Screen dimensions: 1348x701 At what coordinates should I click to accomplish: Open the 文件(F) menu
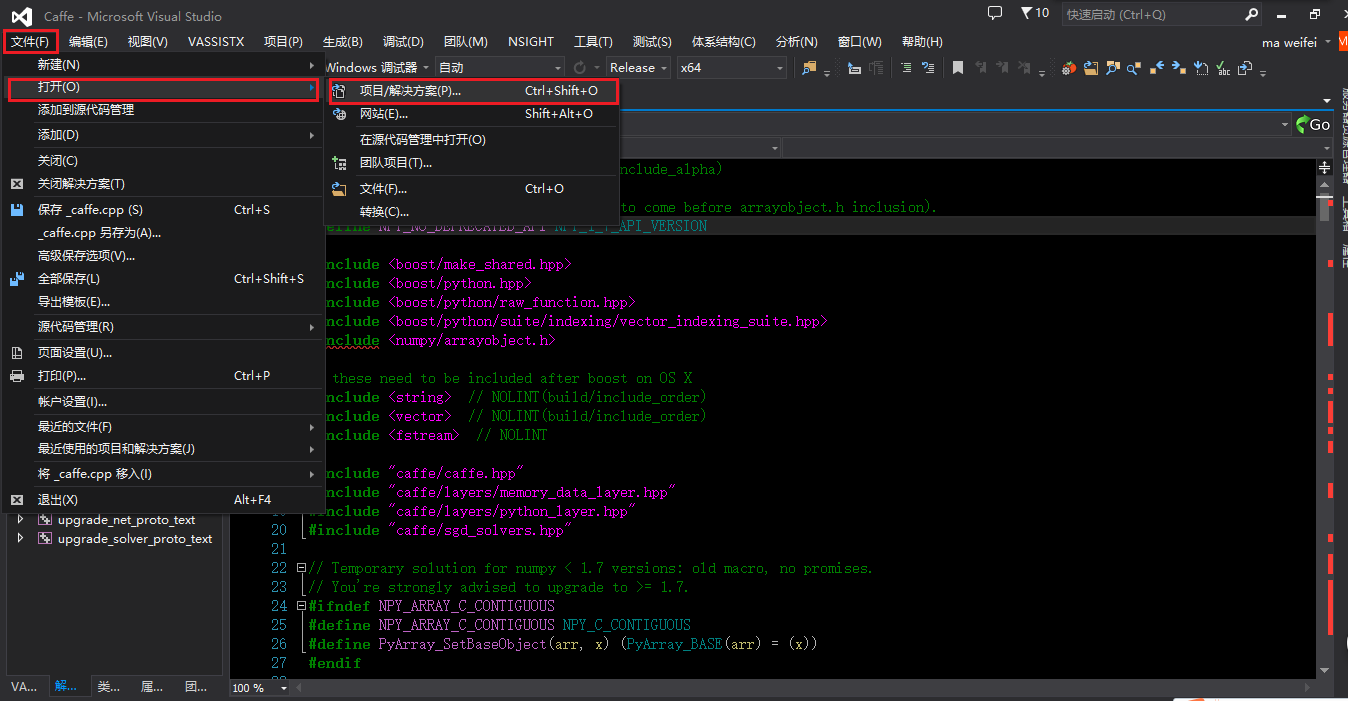point(30,41)
